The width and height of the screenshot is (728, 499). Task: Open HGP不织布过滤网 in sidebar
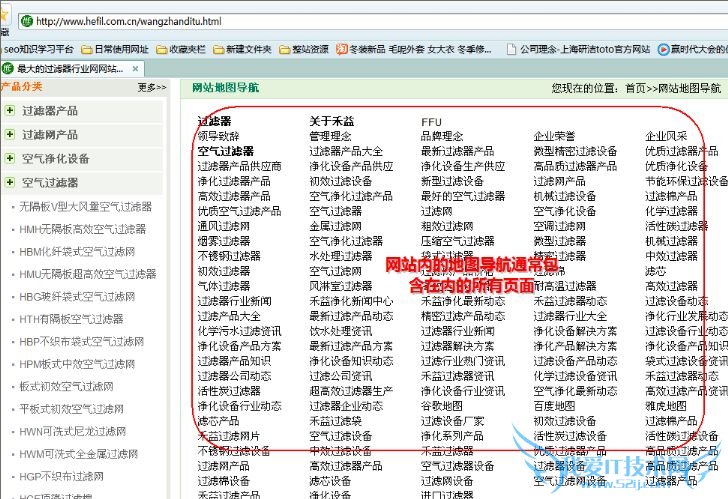pos(61,476)
